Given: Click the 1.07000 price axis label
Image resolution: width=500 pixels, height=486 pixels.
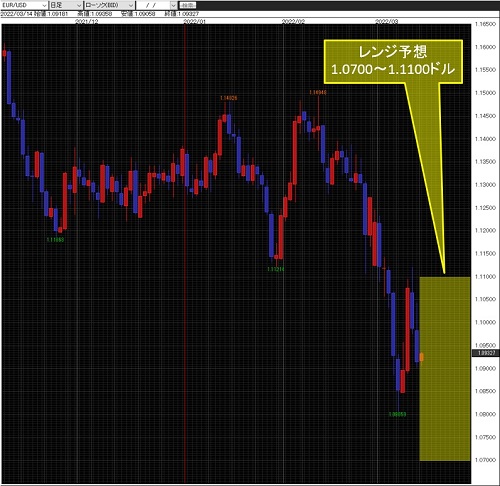Looking at the screenshot, I should [485, 460].
